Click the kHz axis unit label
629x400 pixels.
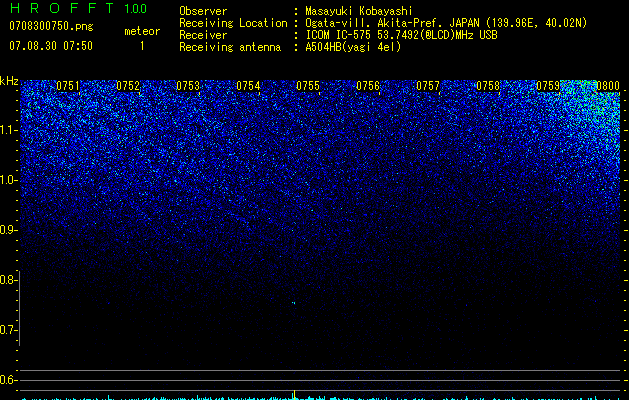(x=9, y=81)
